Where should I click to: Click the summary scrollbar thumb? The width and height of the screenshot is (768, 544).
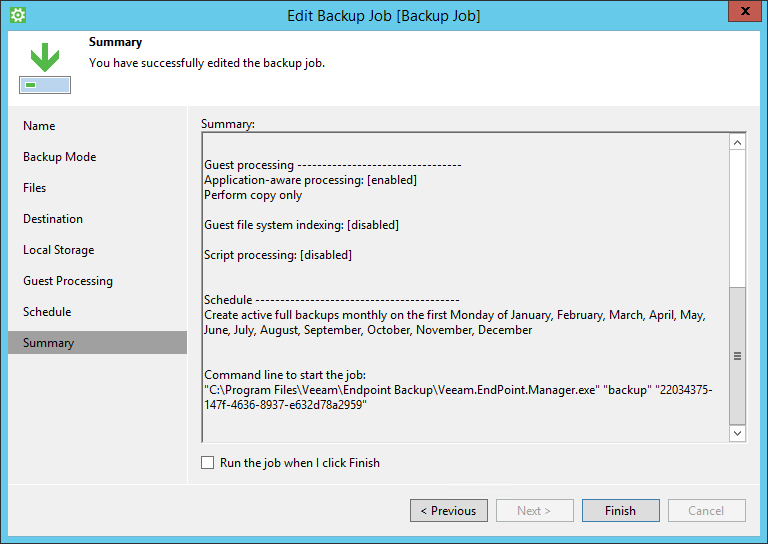[737, 356]
